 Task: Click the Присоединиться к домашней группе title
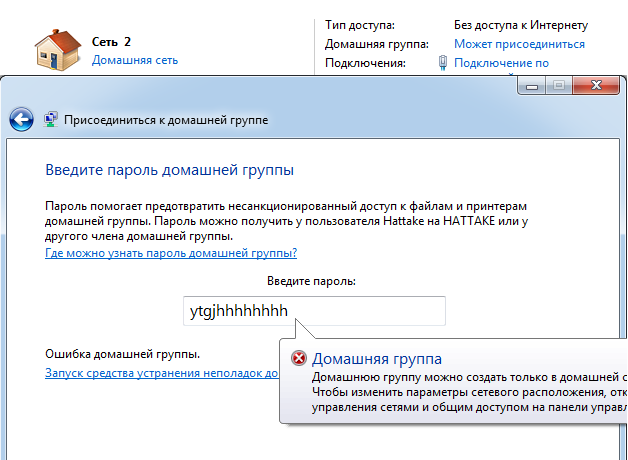(166, 119)
